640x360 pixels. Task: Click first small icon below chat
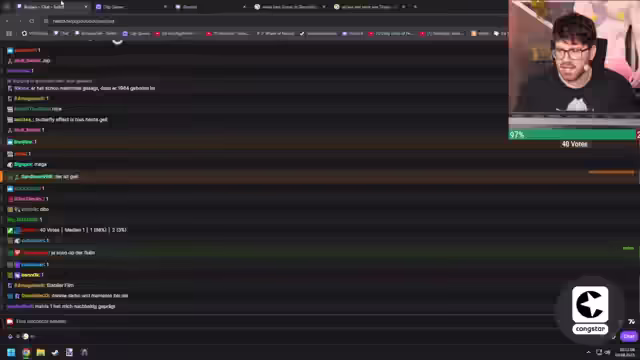(10, 336)
